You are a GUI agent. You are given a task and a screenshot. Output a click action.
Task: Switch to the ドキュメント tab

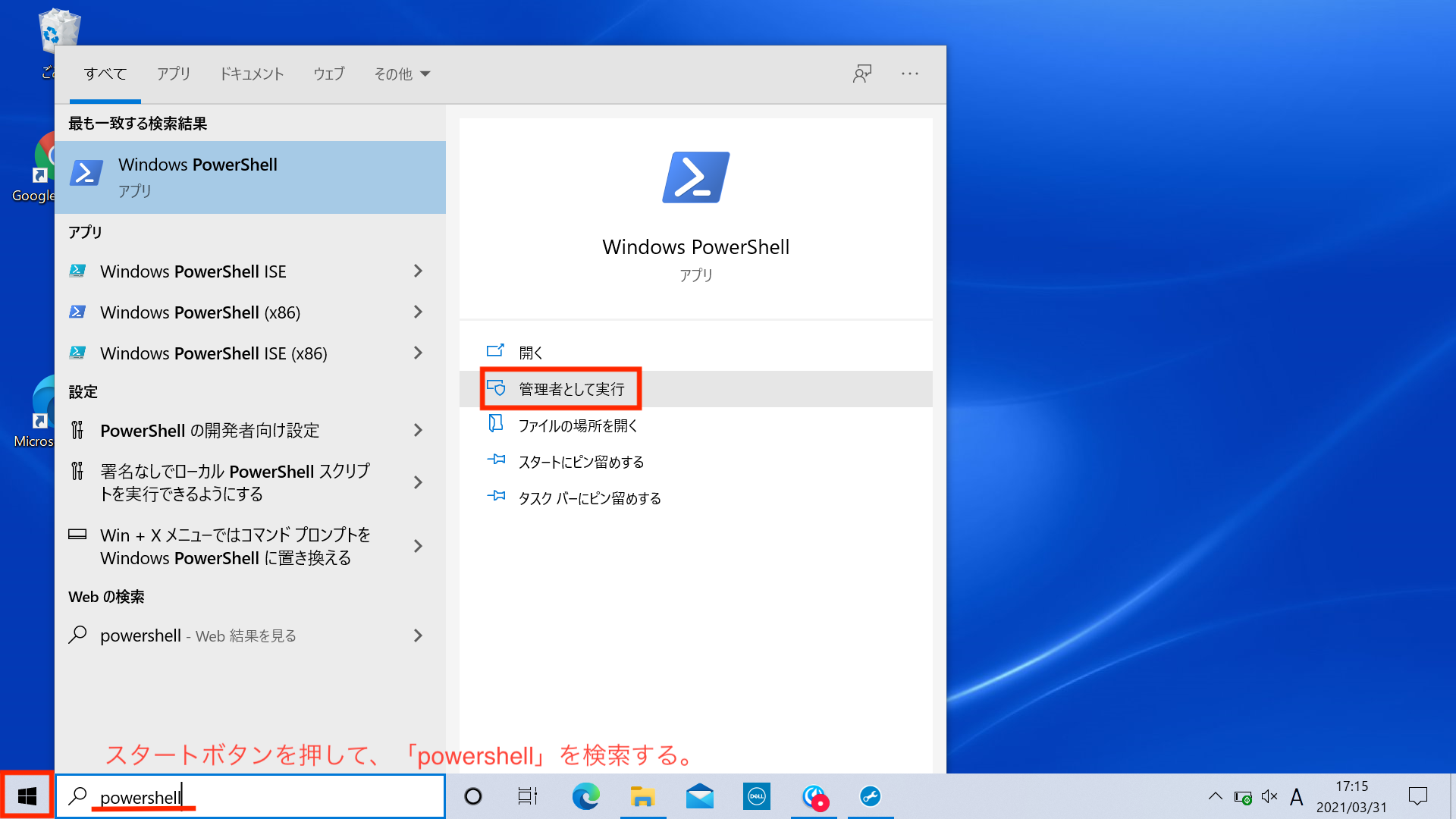click(x=252, y=74)
